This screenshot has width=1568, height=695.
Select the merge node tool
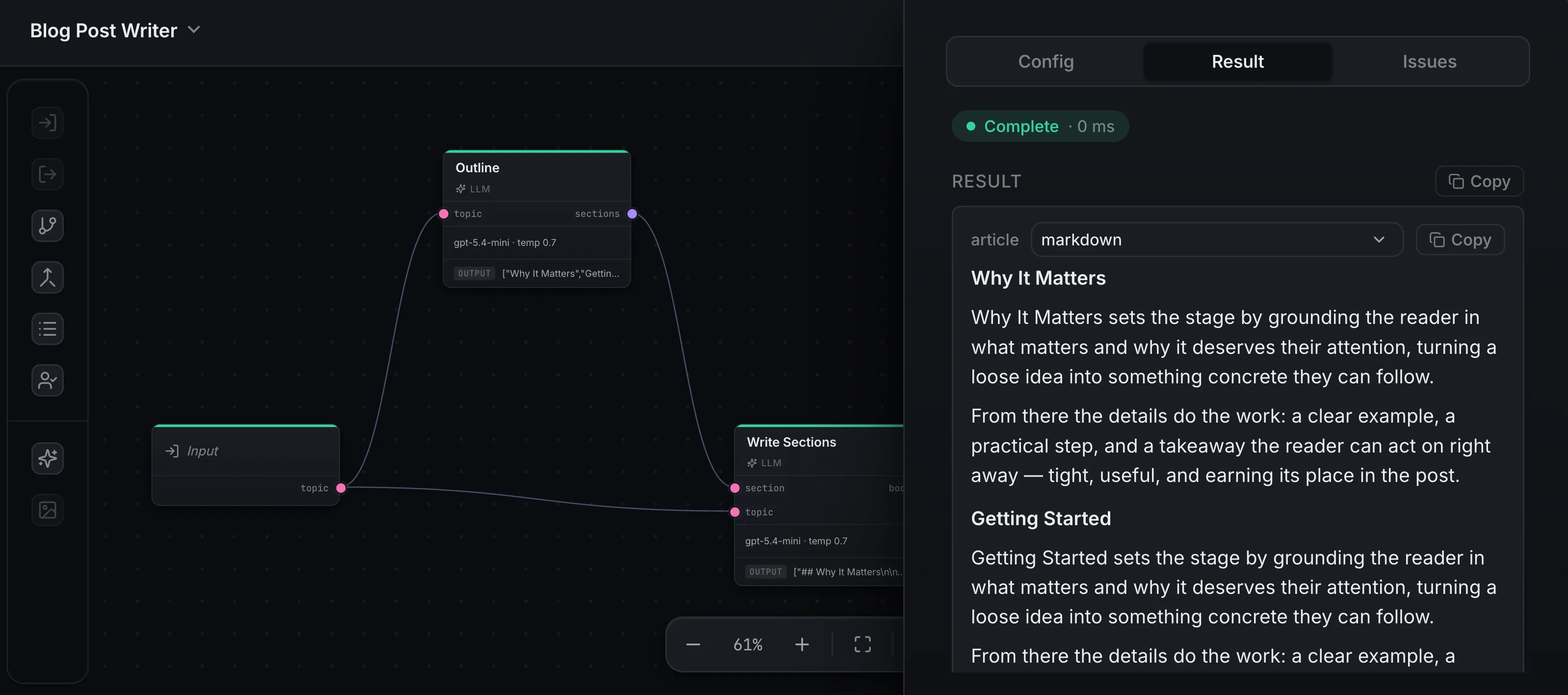48,277
